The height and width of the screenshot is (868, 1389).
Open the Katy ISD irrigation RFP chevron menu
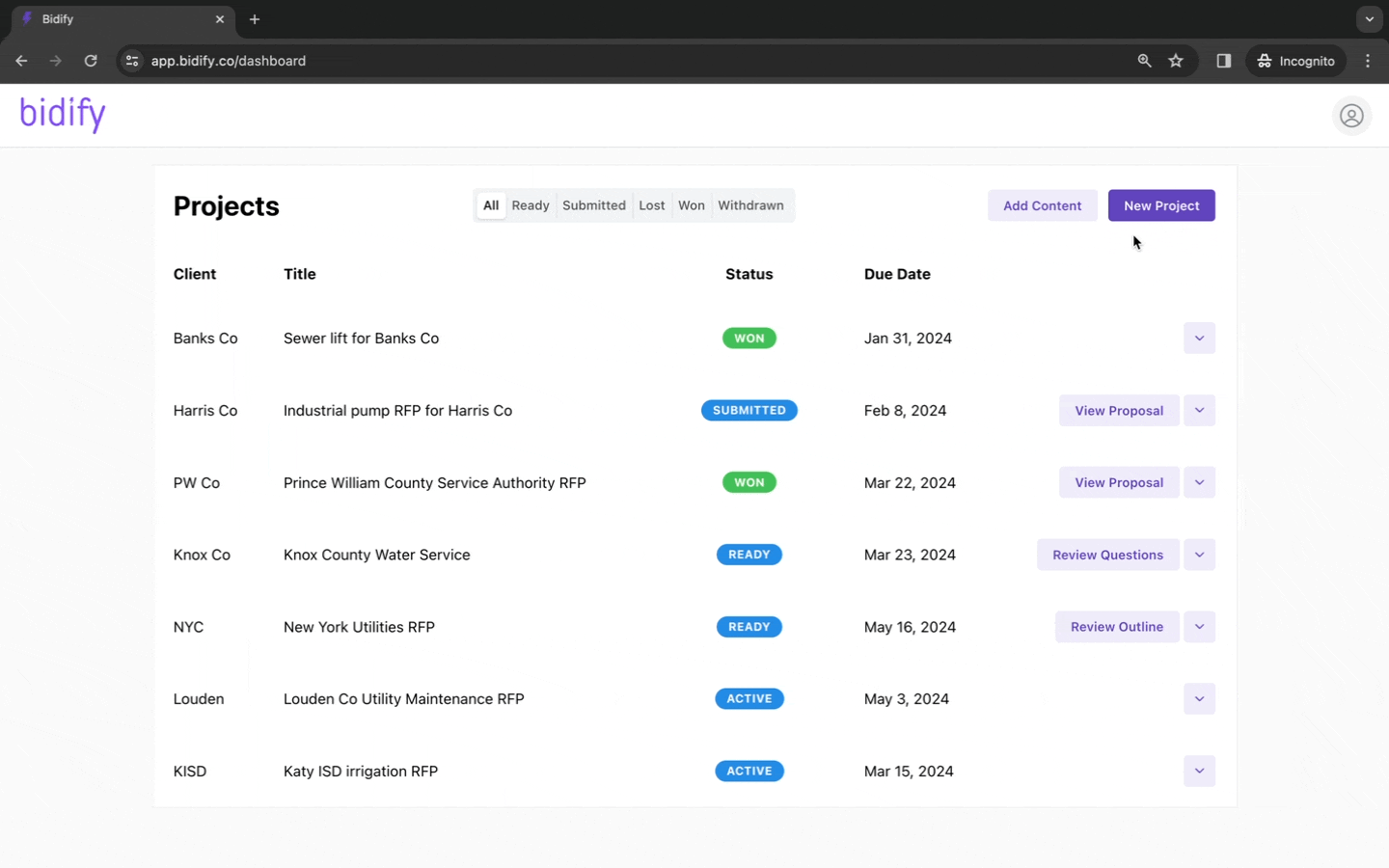coord(1199,771)
